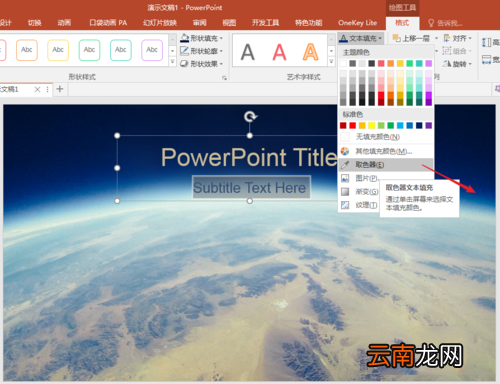Click the rotation handle above the textbox
Viewport: 500px width, 384px height.
point(250,117)
